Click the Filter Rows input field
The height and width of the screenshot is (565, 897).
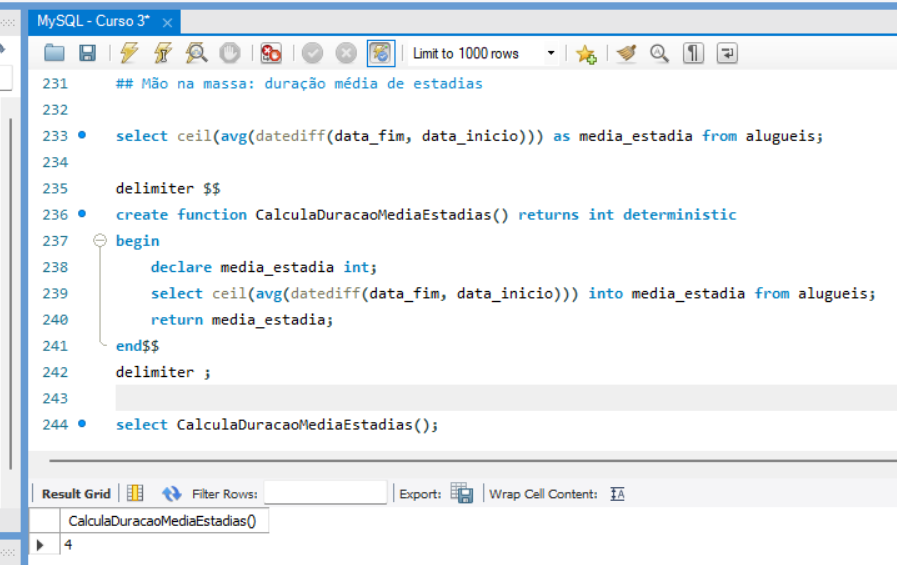(x=325, y=493)
